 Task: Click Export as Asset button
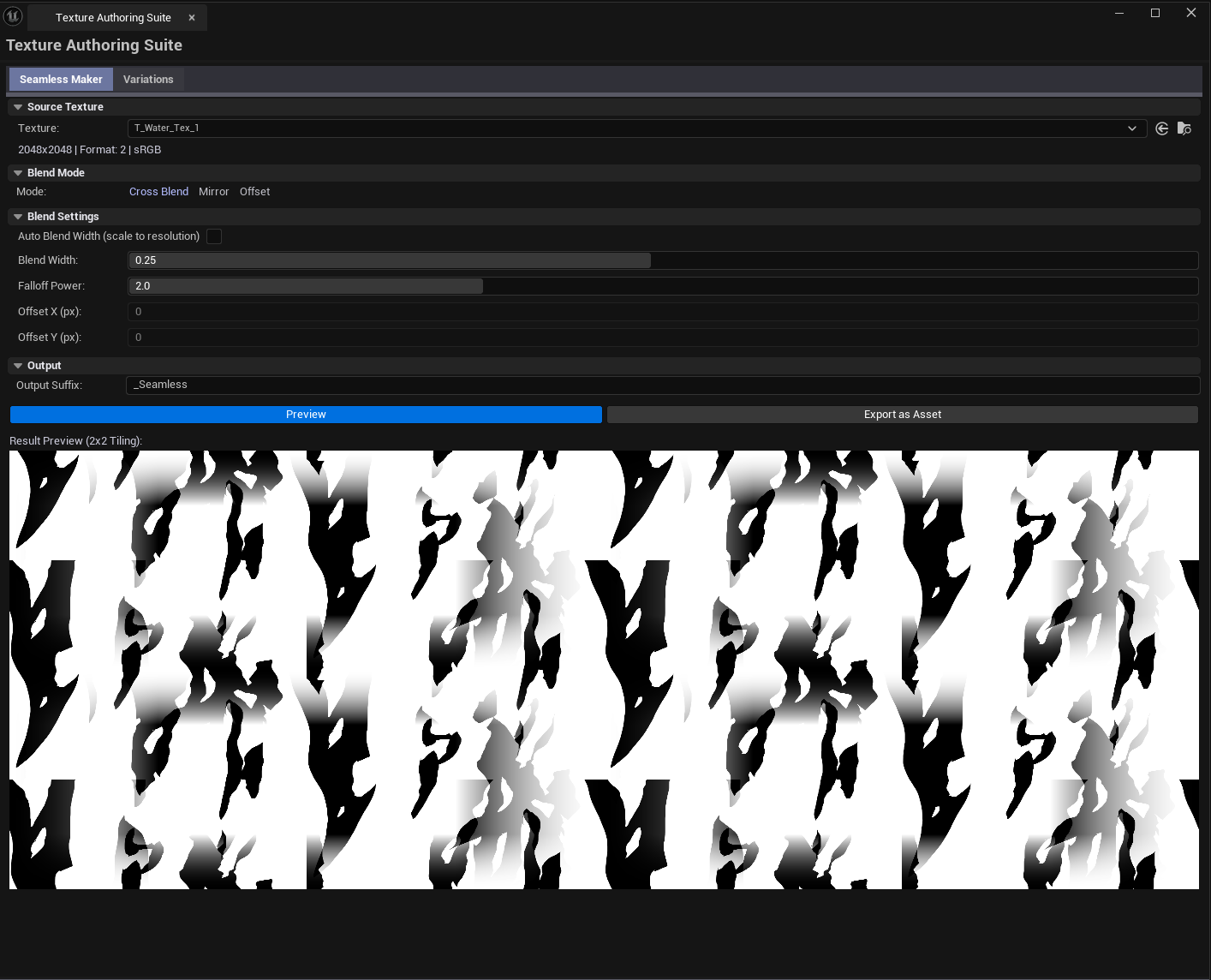(903, 415)
